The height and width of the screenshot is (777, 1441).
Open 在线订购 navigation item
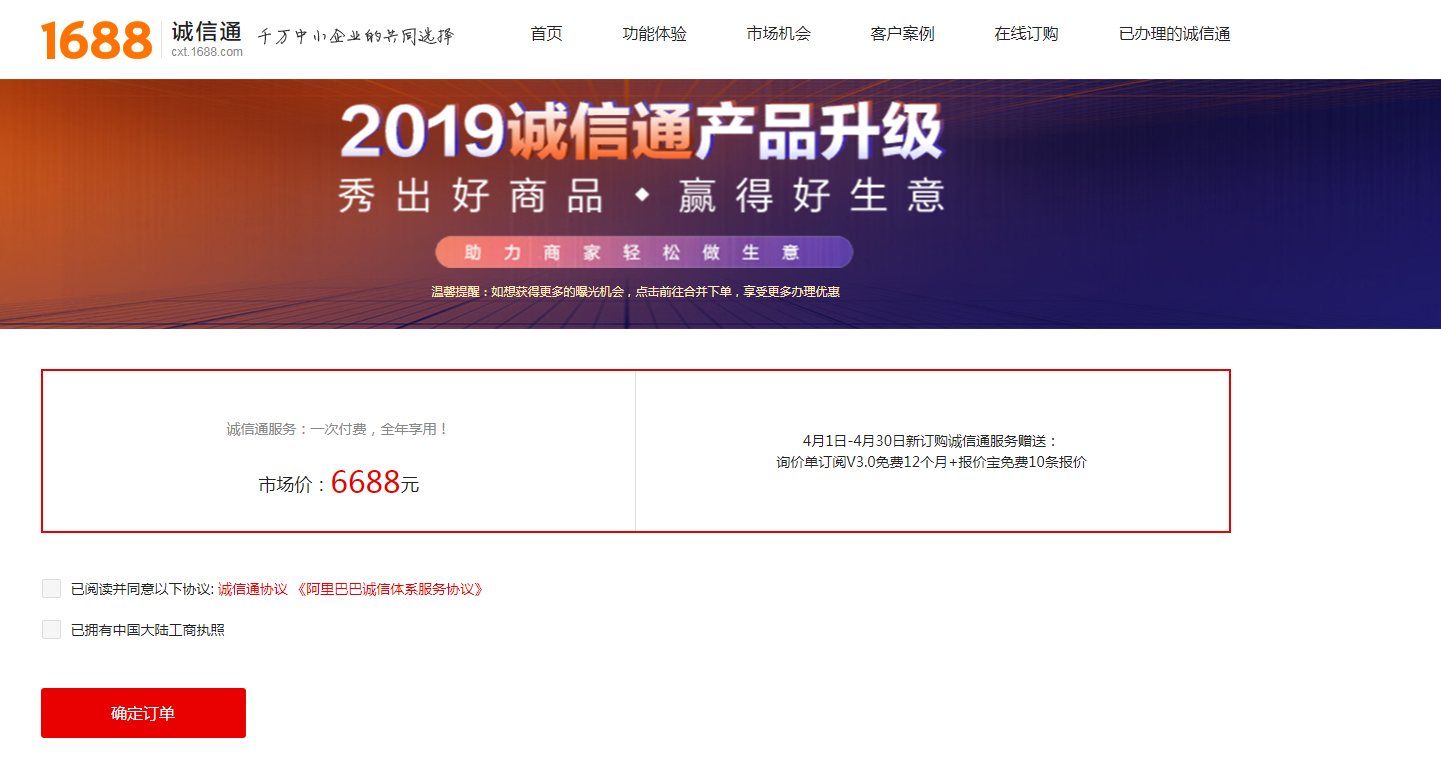pyautogui.click(x=1026, y=34)
